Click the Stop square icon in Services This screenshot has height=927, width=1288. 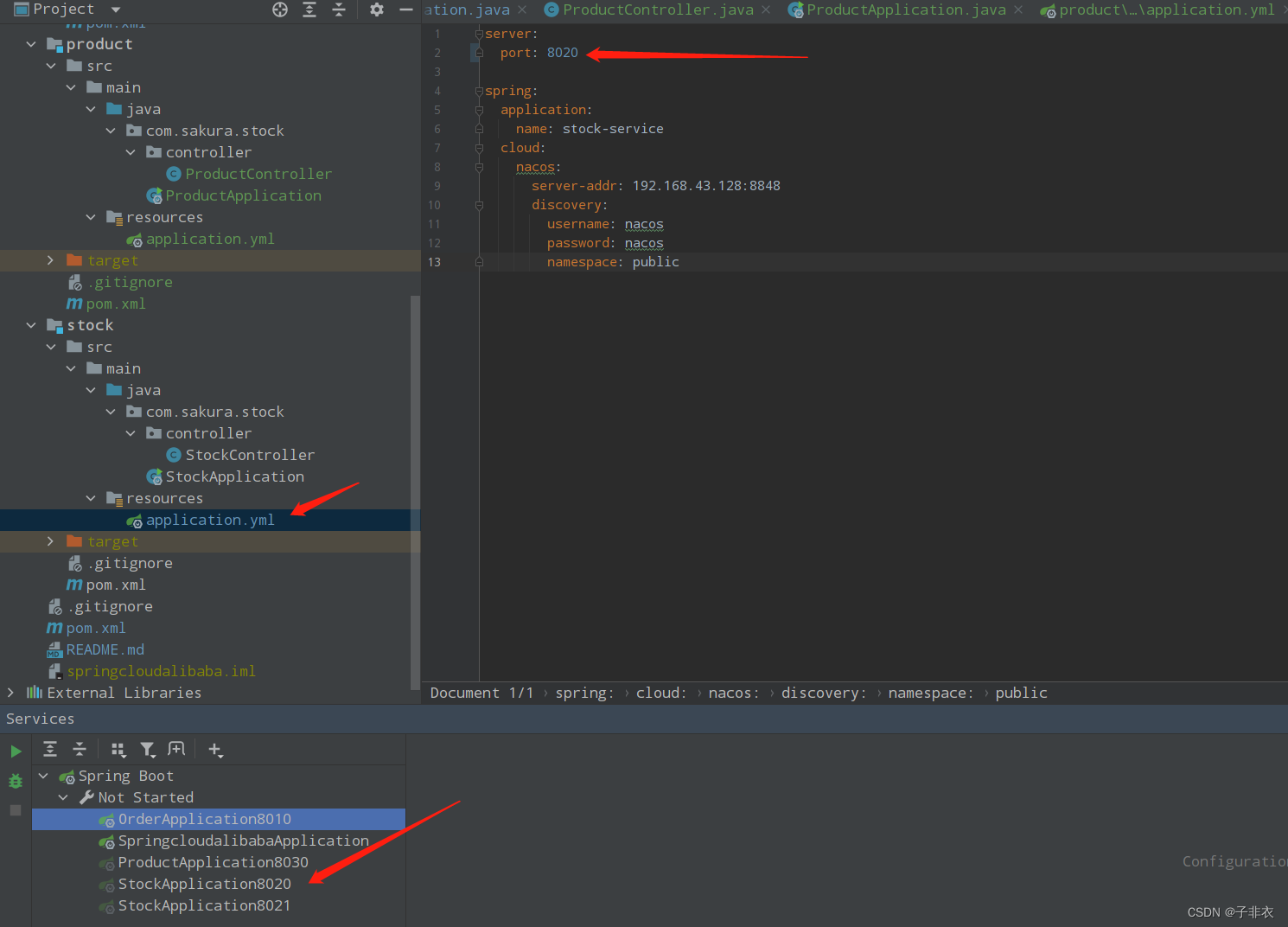pyautogui.click(x=15, y=809)
